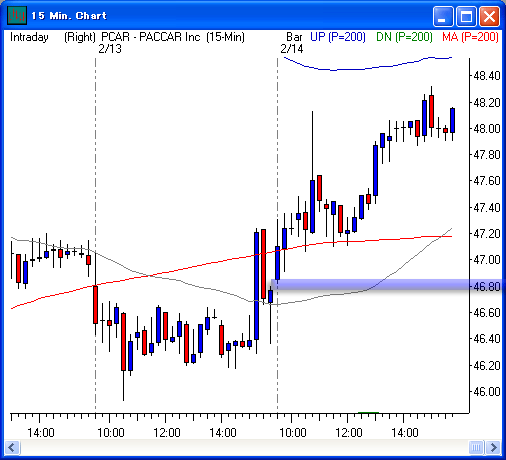
Task: Maximize the 15 Min. Chart window
Action: tap(466, 16)
